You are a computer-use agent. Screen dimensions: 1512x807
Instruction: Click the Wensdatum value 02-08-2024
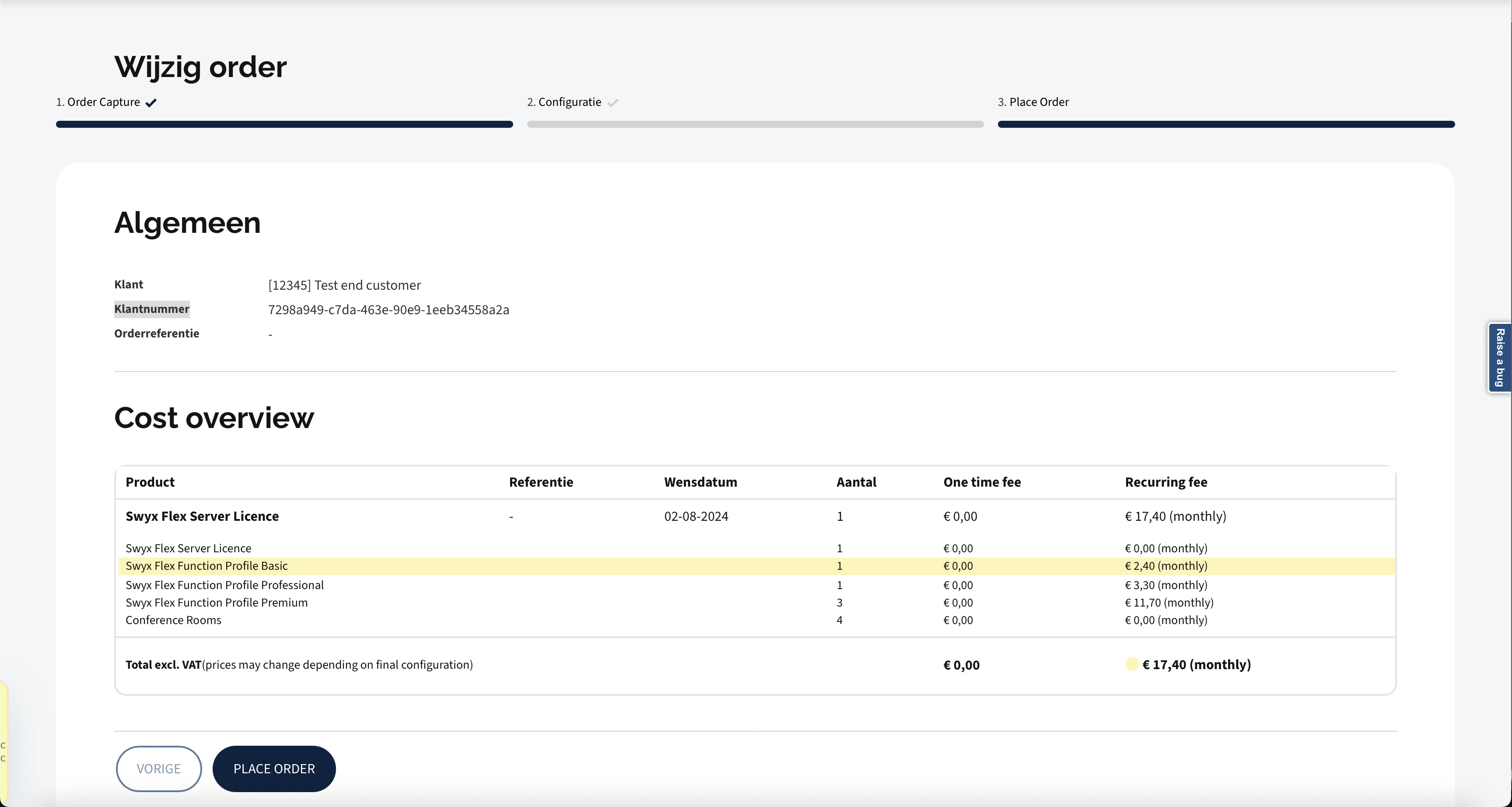pyautogui.click(x=696, y=516)
